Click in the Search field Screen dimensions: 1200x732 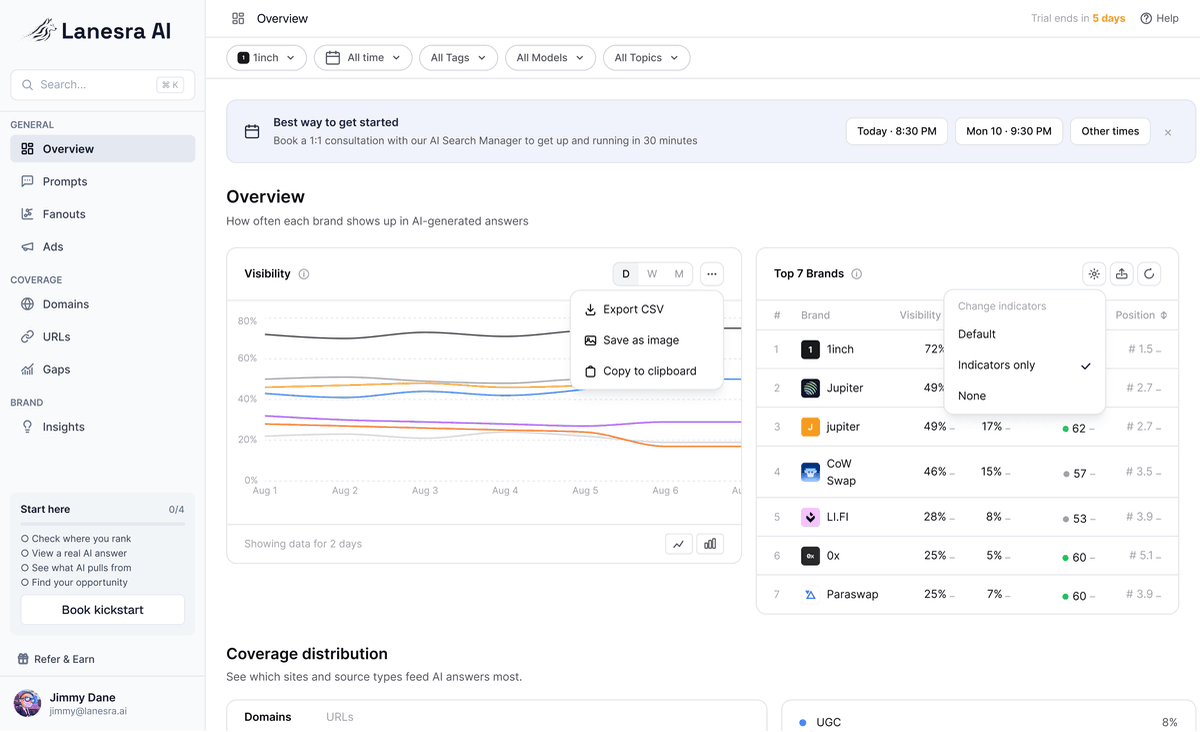(x=102, y=85)
